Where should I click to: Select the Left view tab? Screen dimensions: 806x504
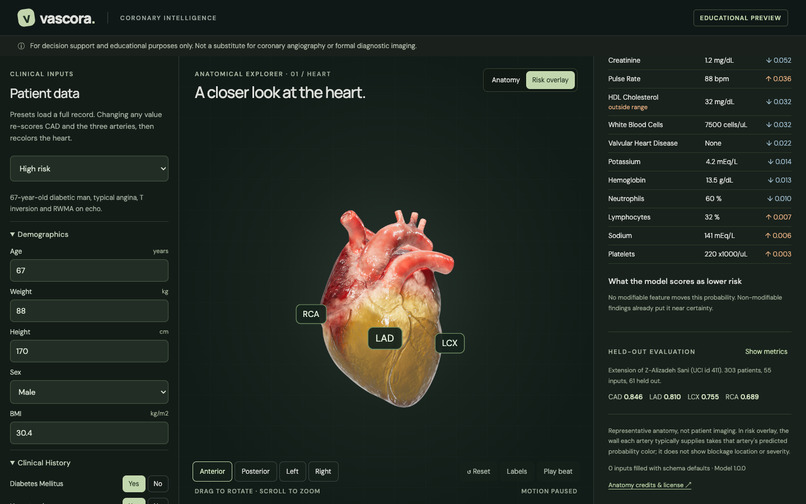[292, 471]
